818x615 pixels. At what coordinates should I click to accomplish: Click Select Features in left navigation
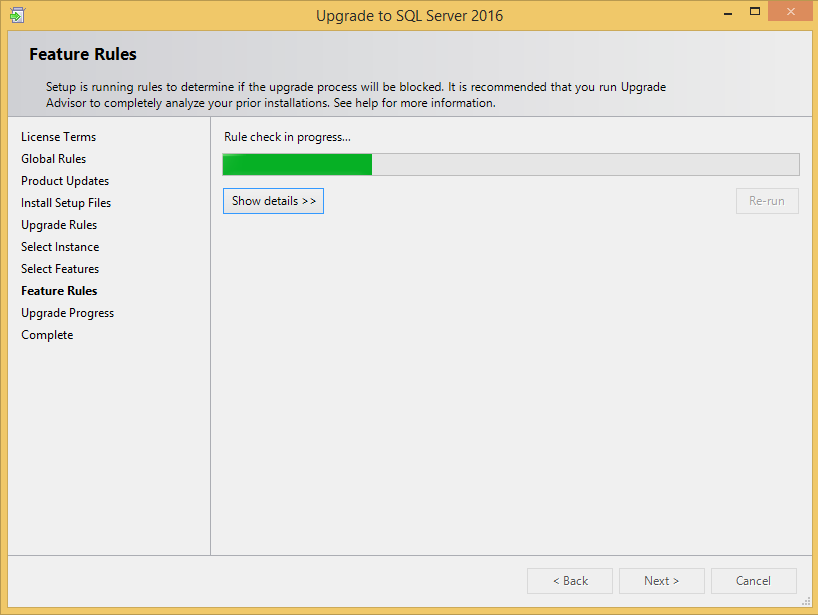point(60,269)
